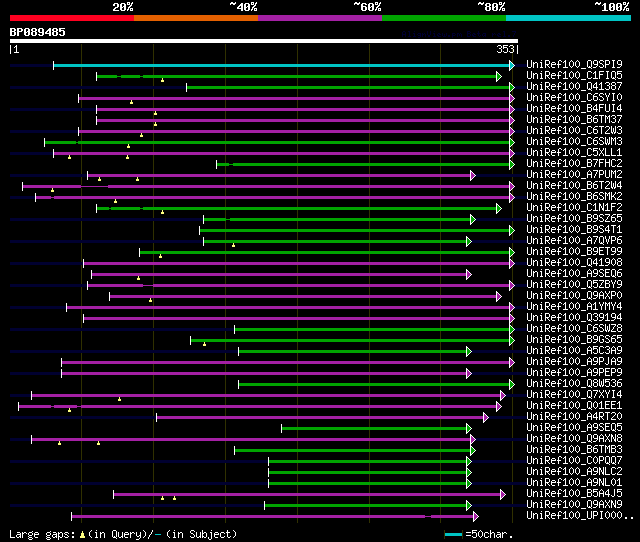Click the UniRef100_Q39194 label
The image size is (640, 542).
click(x=574, y=318)
